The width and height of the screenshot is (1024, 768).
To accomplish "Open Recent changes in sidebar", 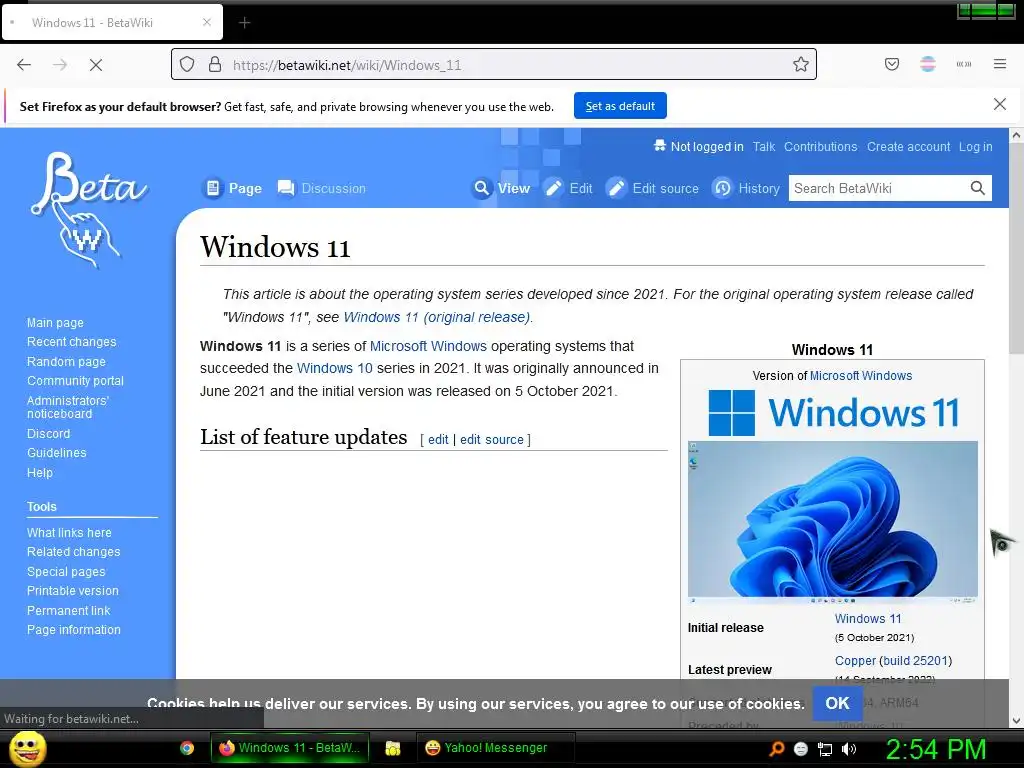I will 72,342.
